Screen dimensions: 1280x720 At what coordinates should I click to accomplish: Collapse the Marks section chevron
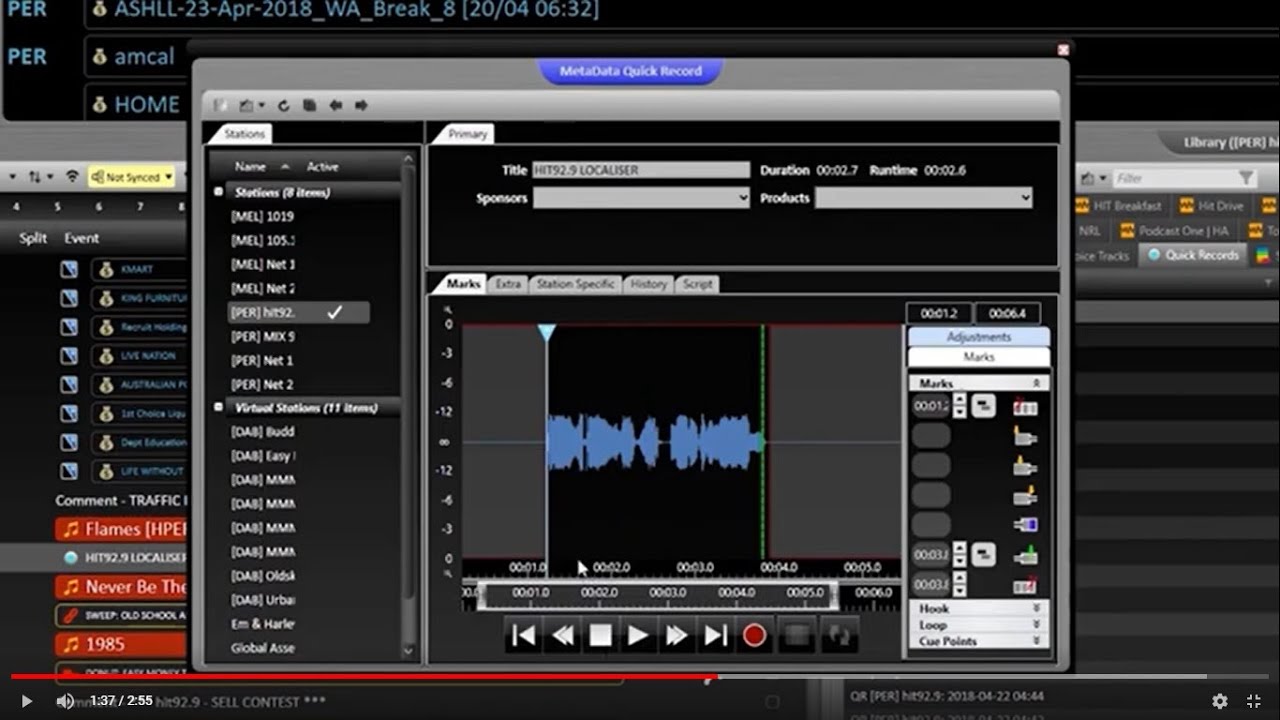pos(1036,383)
